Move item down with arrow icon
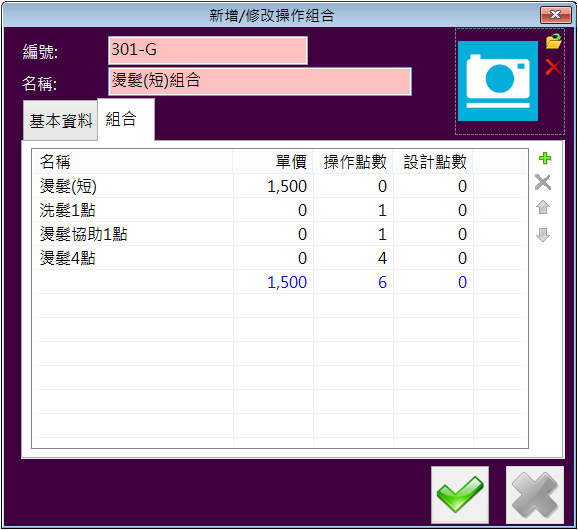The height and width of the screenshot is (530, 578). click(x=543, y=234)
